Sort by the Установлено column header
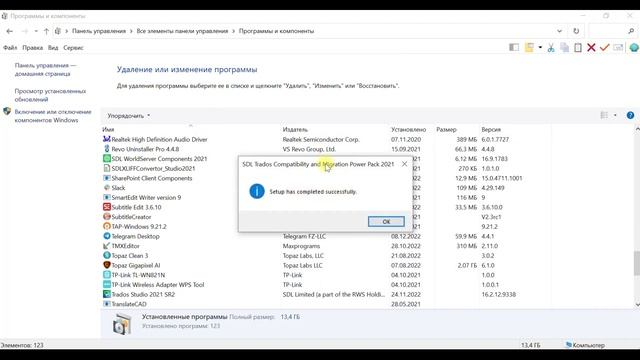Screen dimensions: 640x360 408,129
